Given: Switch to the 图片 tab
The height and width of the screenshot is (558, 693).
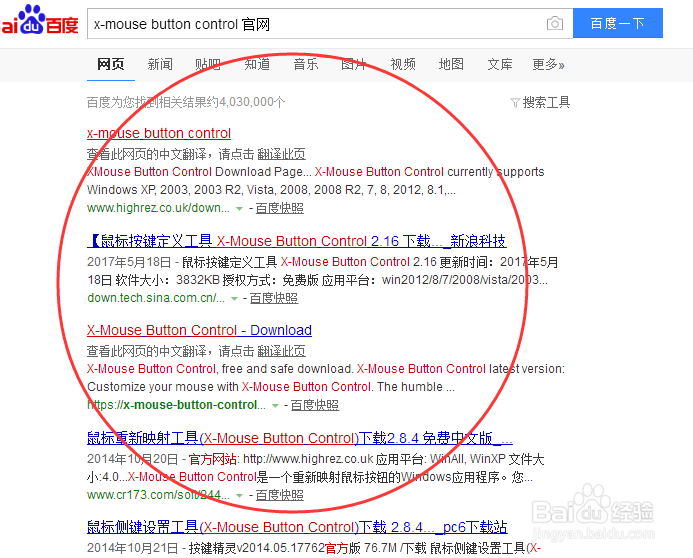Looking at the screenshot, I should tap(354, 65).
